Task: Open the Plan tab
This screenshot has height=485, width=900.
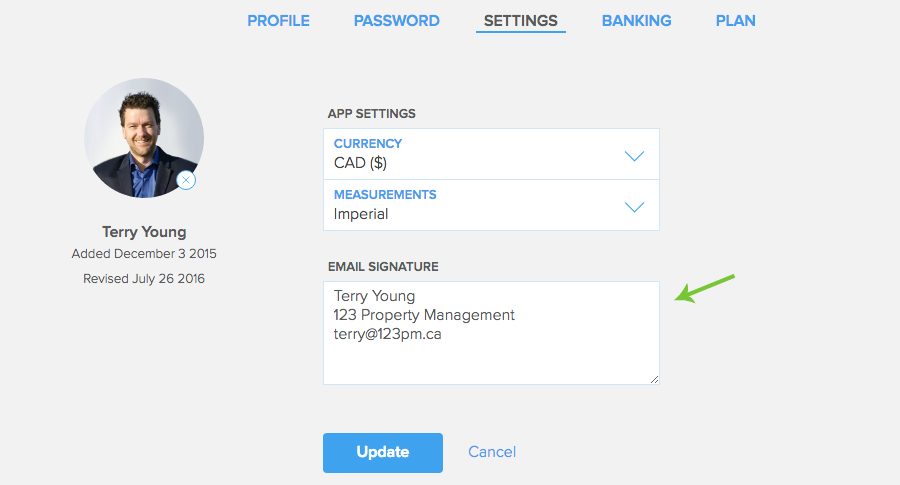Action: (x=735, y=21)
